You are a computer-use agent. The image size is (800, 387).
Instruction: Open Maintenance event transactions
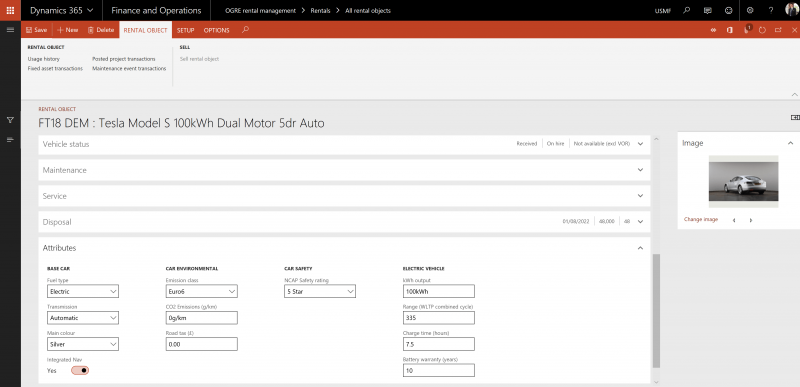tap(129, 68)
